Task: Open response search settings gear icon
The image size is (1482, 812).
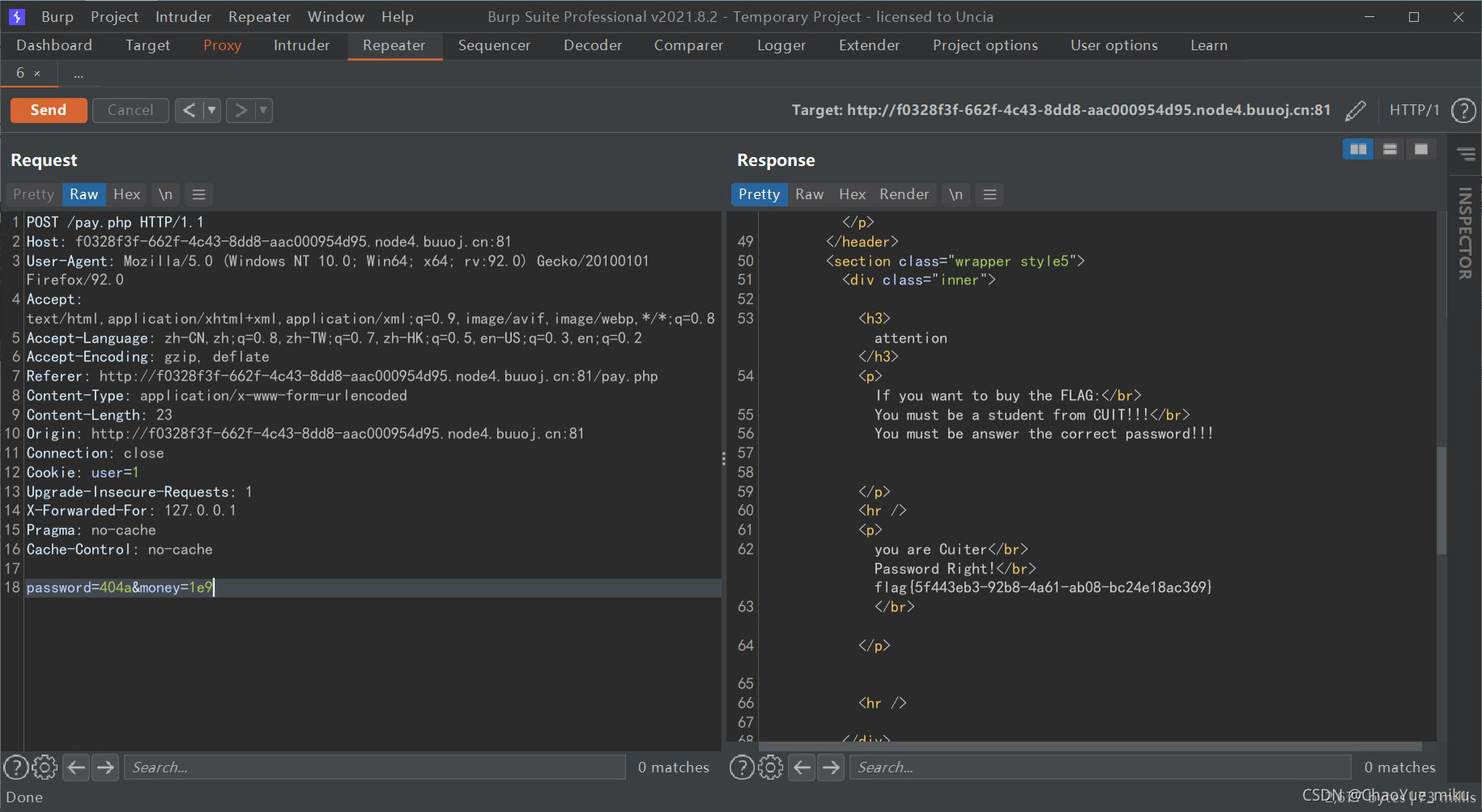Action: (770, 767)
